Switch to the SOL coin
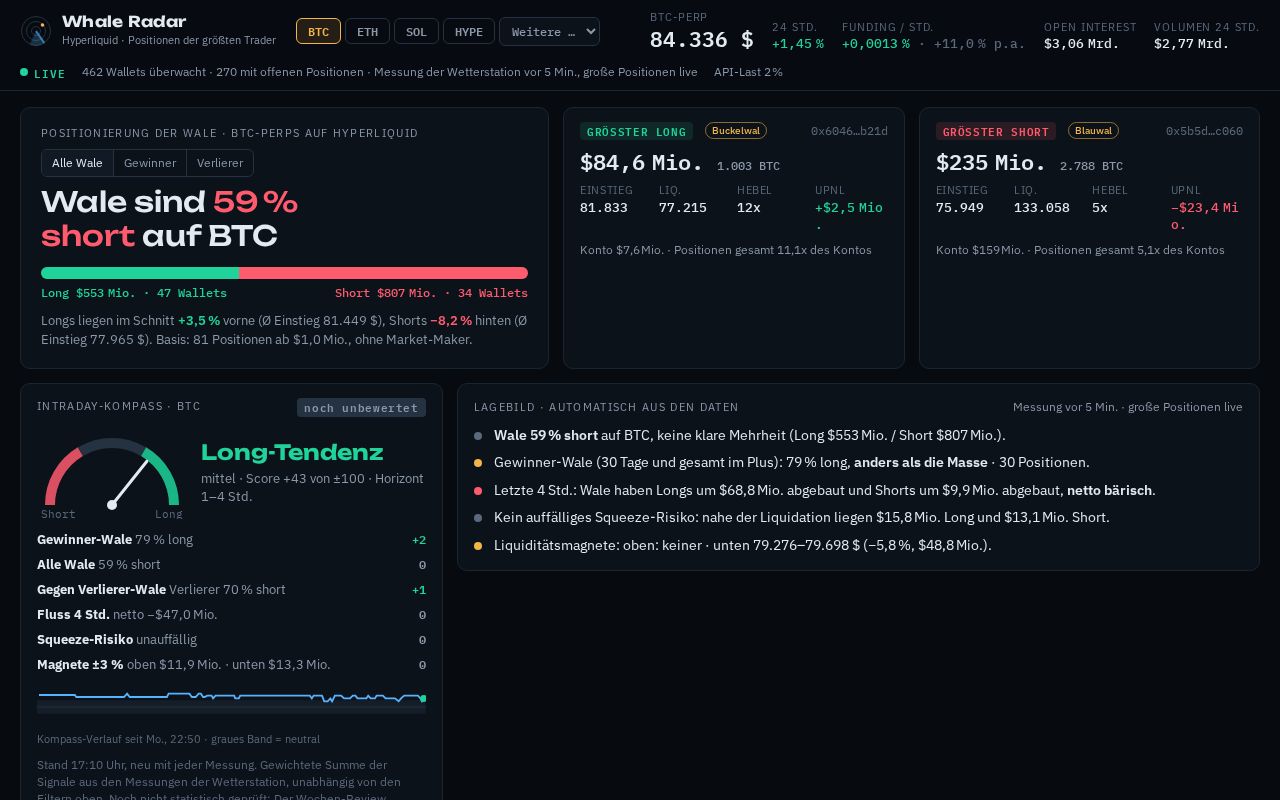Screen dimensions: 1280x800 click(x=416, y=31)
